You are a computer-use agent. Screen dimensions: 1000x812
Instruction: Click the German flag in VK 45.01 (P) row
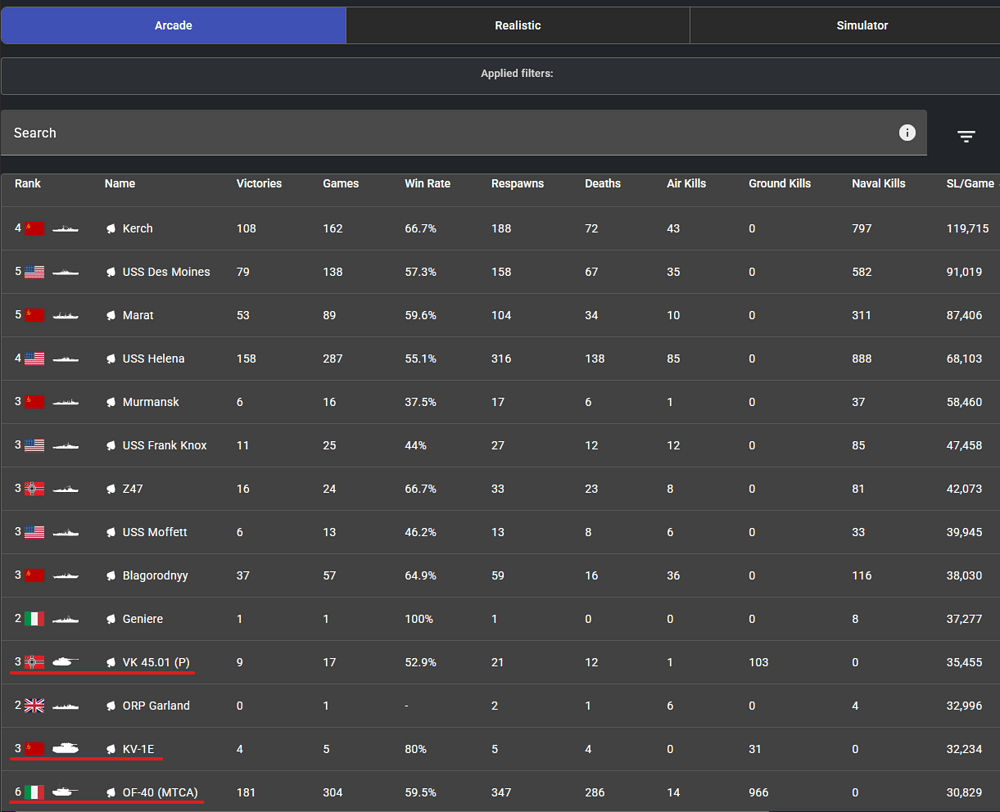coord(34,662)
